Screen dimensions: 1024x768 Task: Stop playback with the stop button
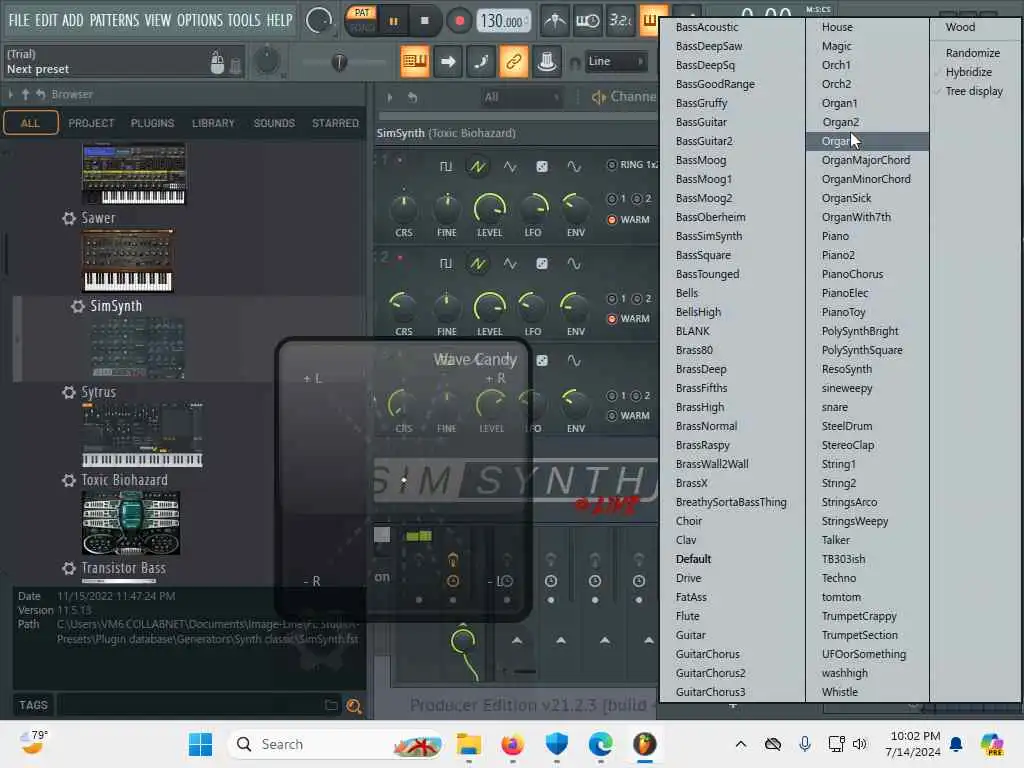coord(424,21)
